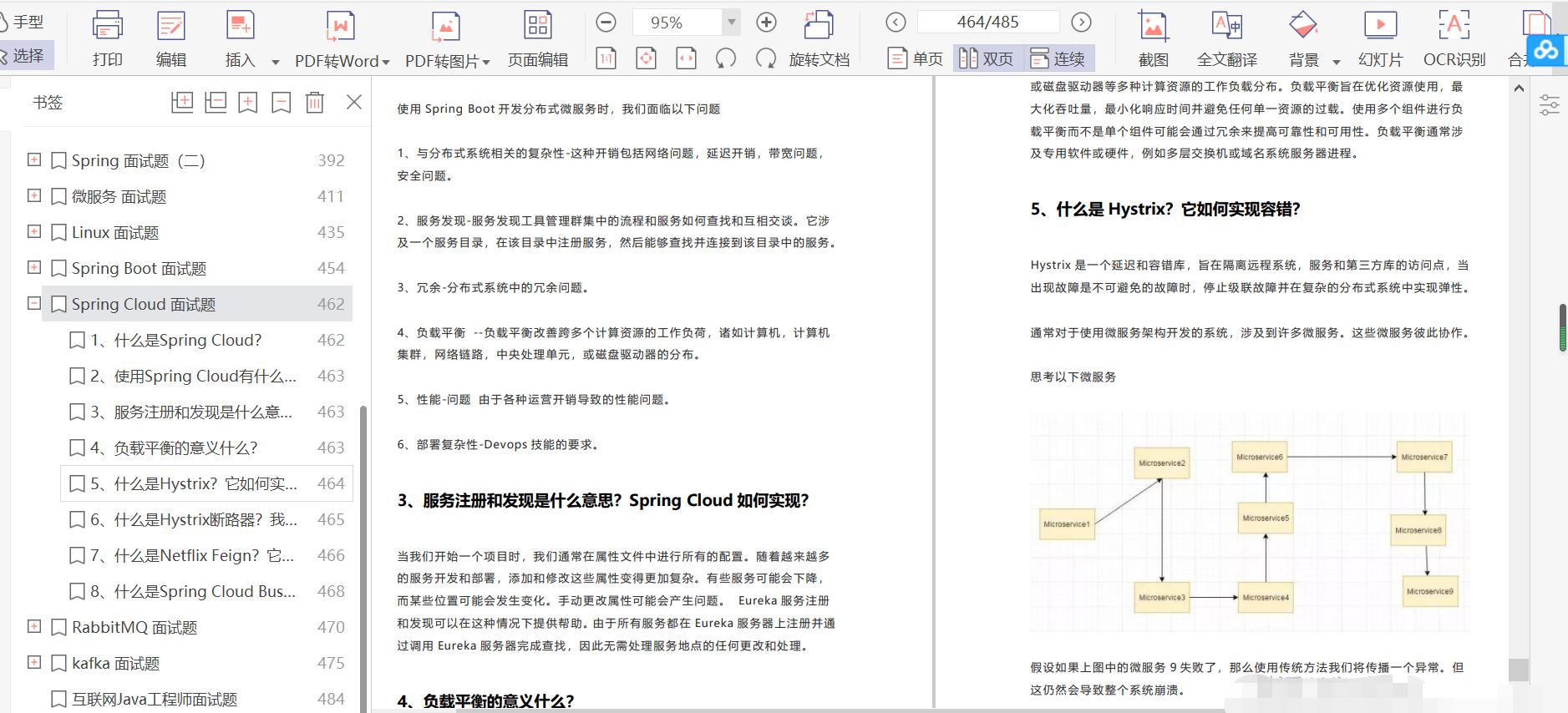Click the green document scrollbar thumb
This screenshot has height=713, width=1568.
1563,327
